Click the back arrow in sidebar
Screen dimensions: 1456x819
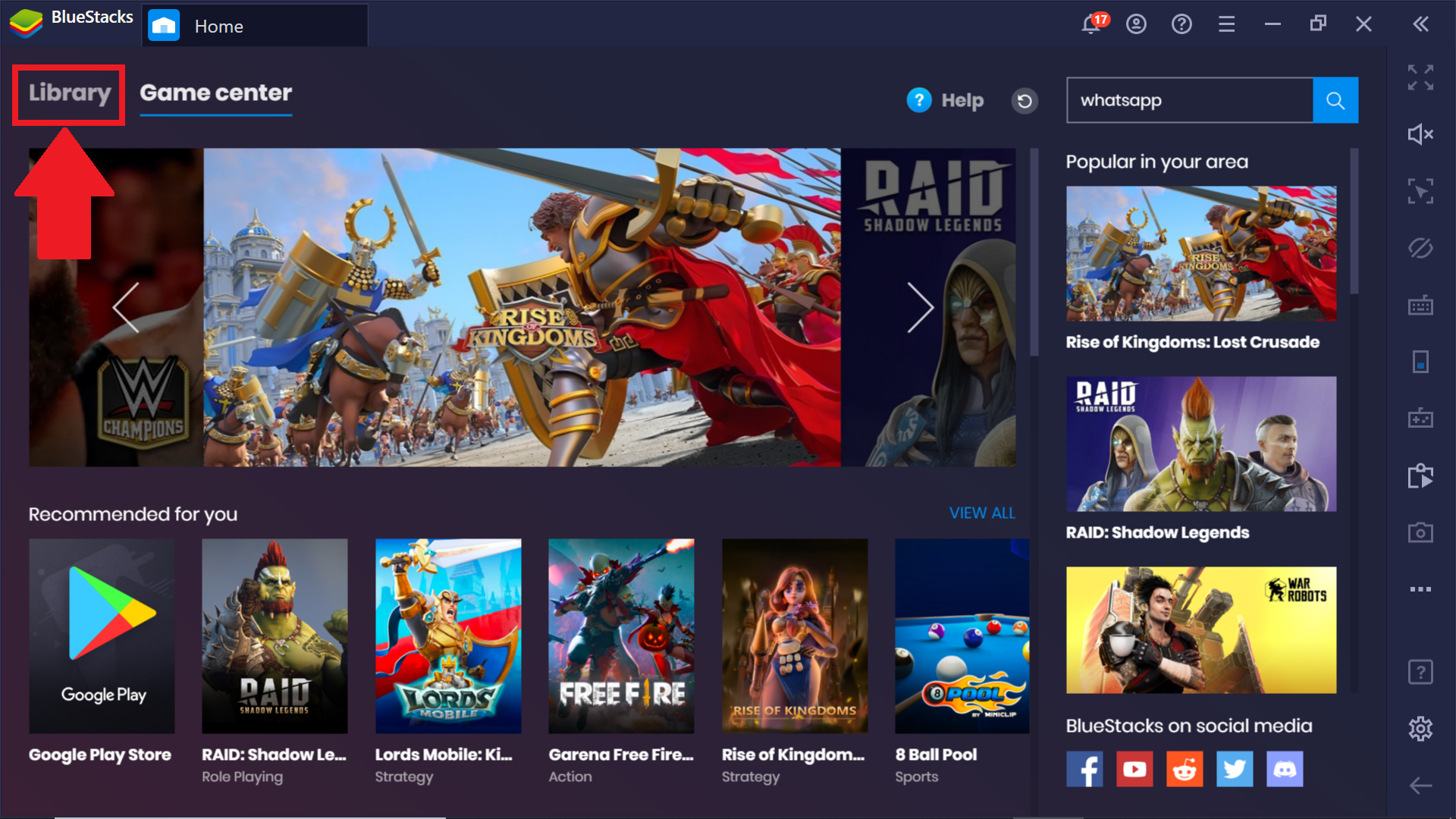pyautogui.click(x=1420, y=786)
